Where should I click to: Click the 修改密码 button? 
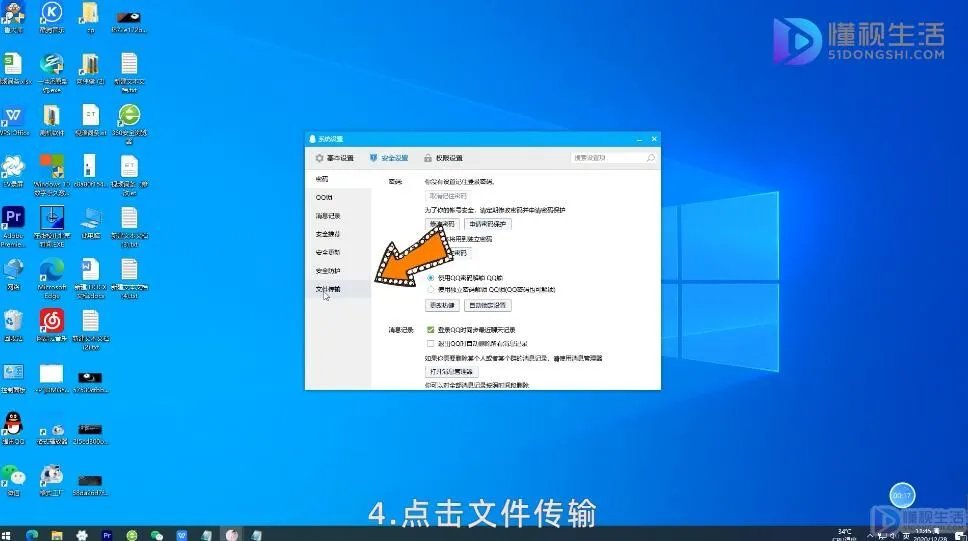(x=442, y=224)
